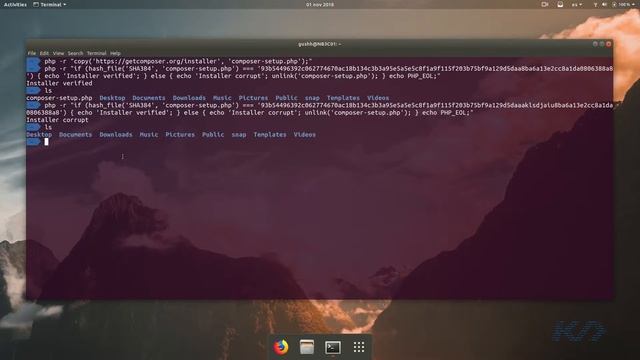Click 'Public' in second ls listing
Viewport: 640px width, 360px height.
(x=213, y=135)
